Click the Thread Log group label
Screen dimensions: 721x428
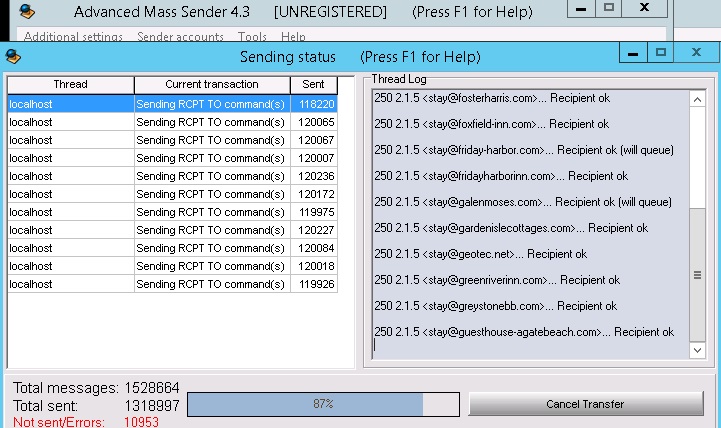coord(399,79)
